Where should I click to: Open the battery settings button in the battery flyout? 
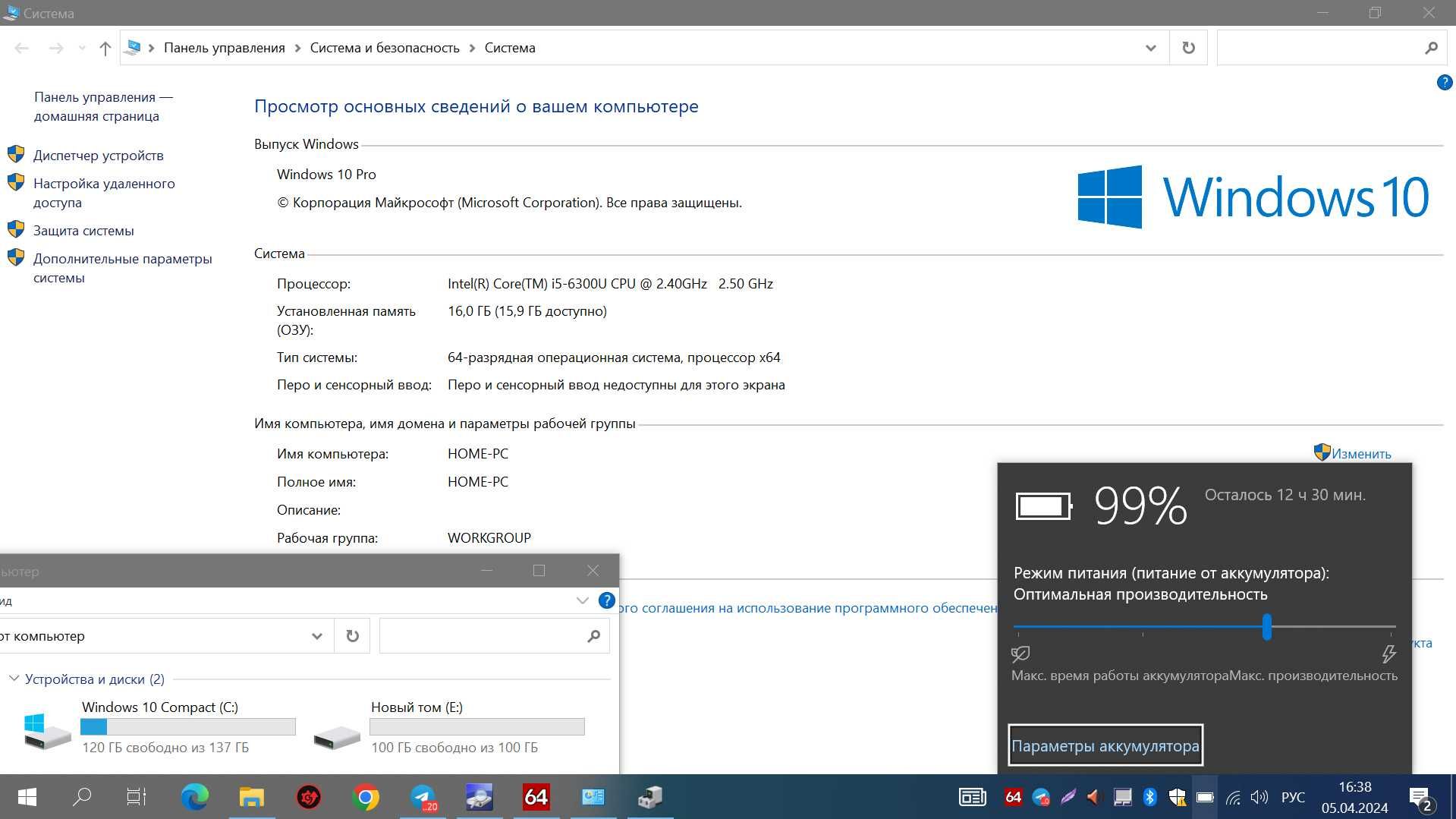point(1105,746)
